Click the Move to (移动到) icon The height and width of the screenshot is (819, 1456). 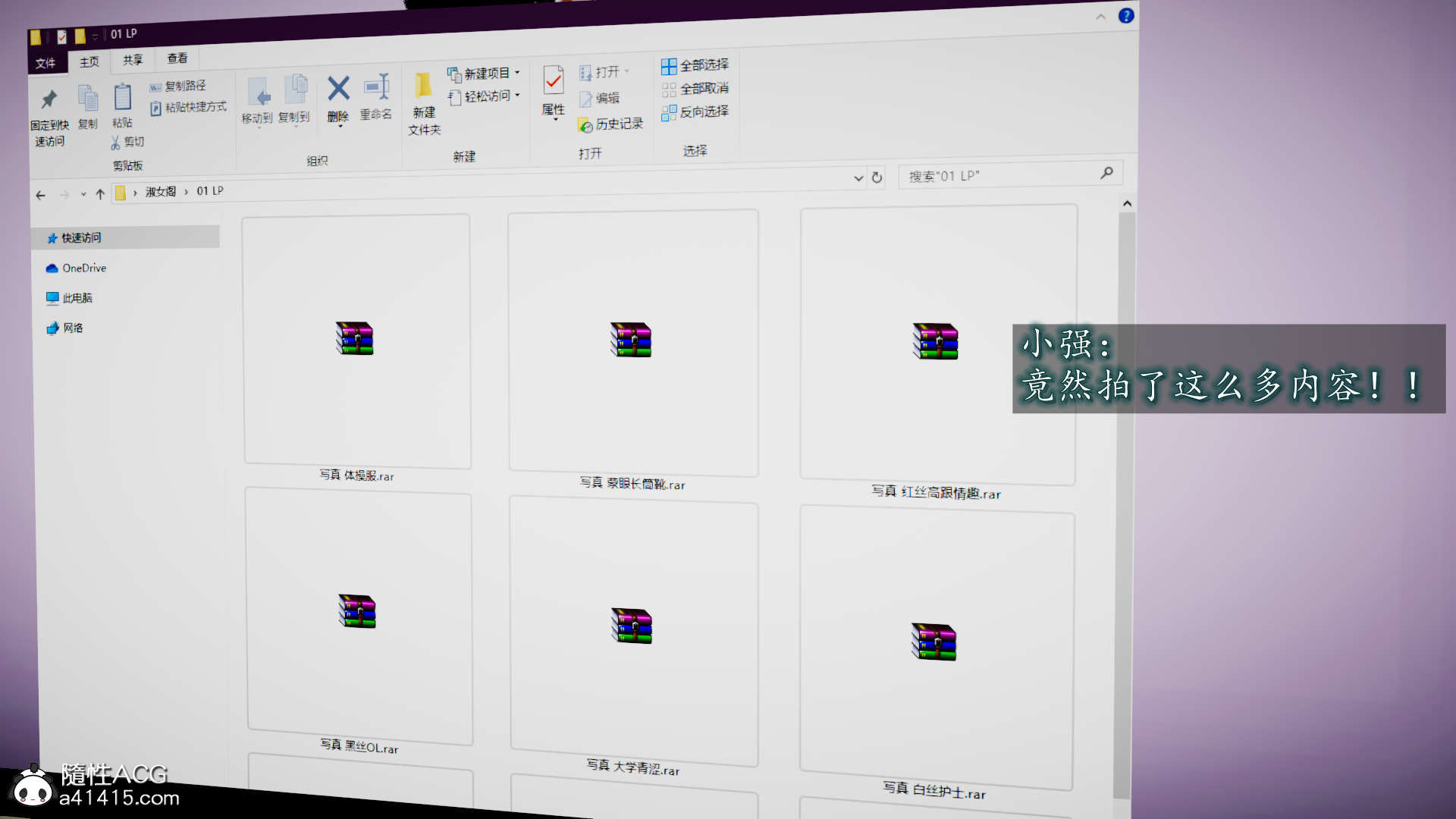pyautogui.click(x=258, y=93)
